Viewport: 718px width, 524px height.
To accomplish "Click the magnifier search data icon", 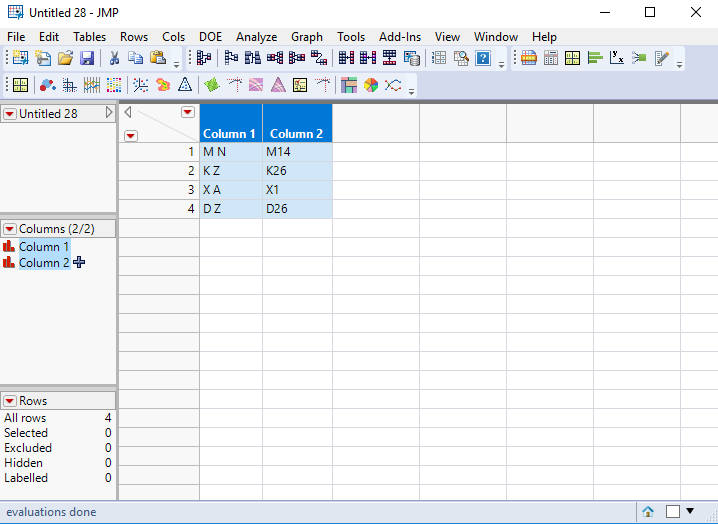I will [461, 58].
